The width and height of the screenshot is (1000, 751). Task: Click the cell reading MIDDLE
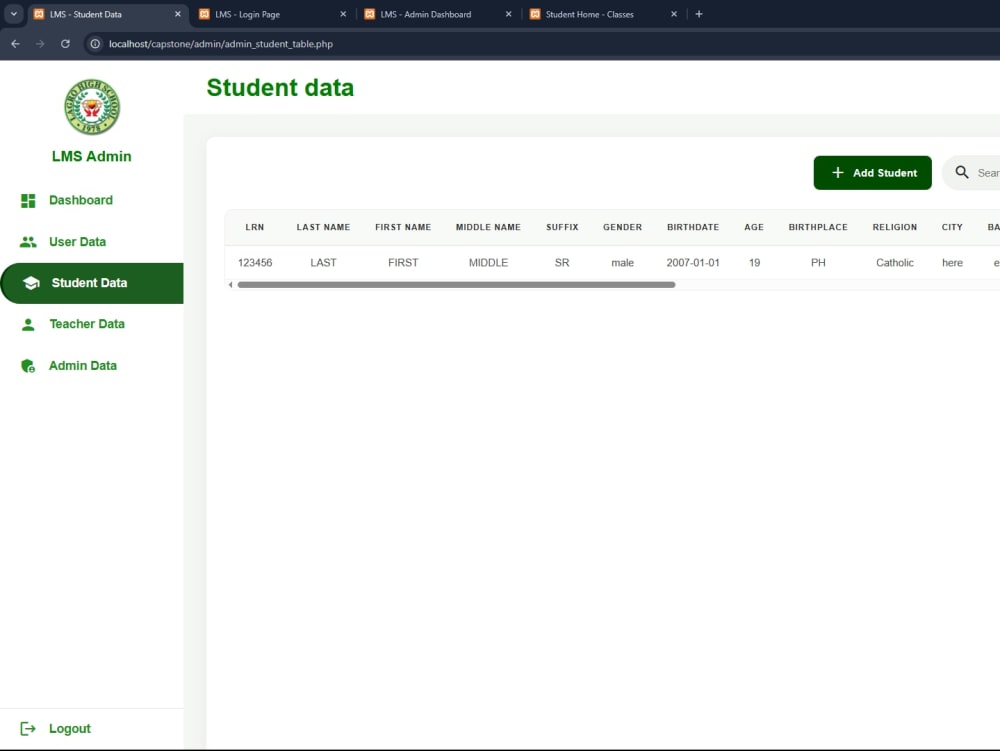pyautogui.click(x=489, y=263)
